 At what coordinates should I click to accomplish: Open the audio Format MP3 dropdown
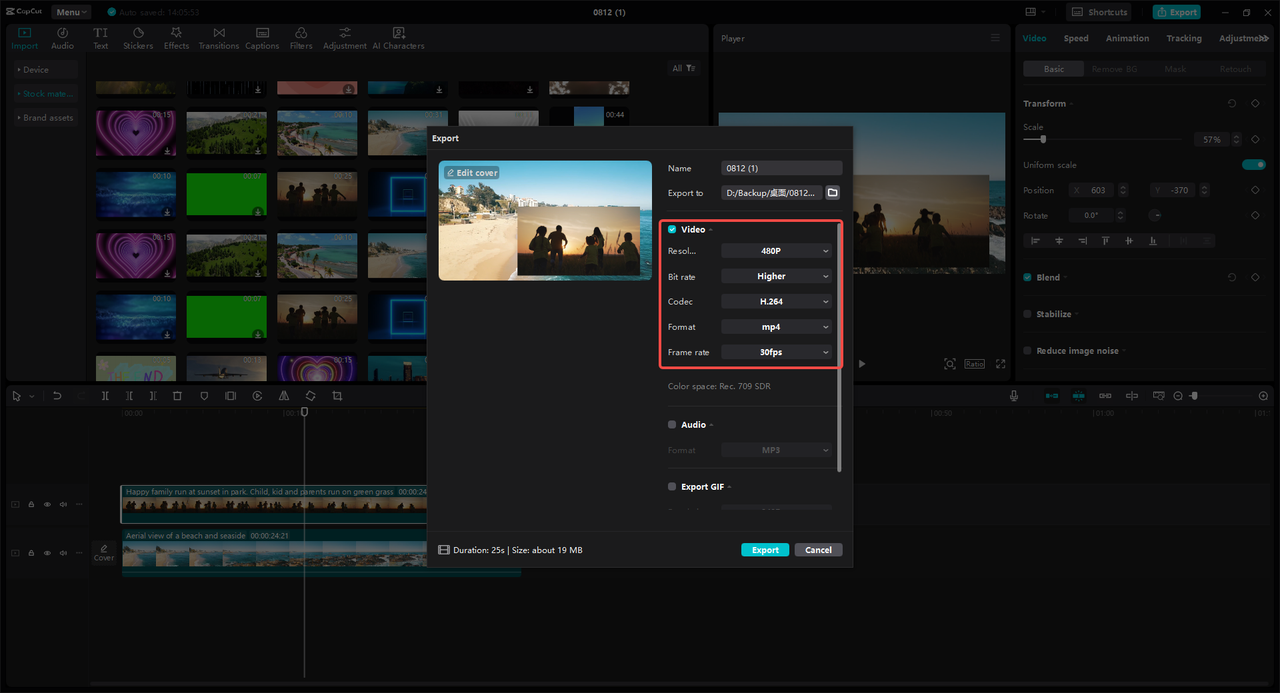[x=777, y=450]
